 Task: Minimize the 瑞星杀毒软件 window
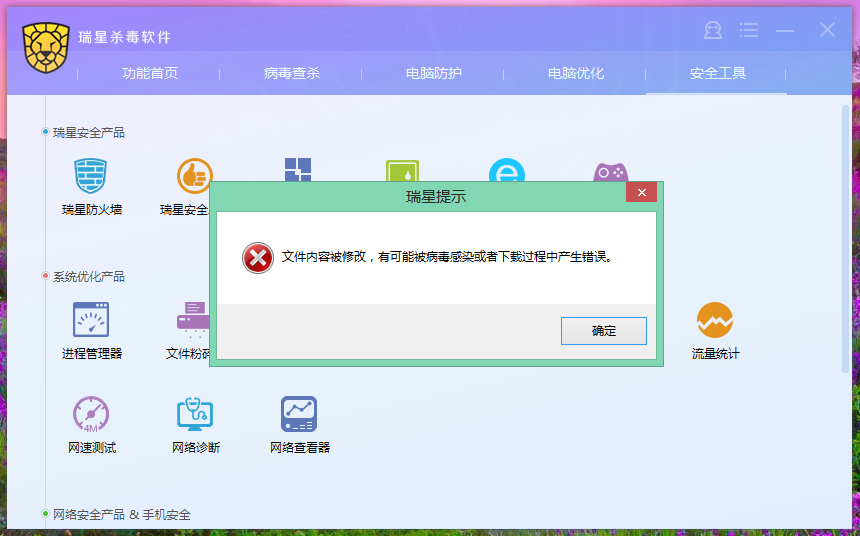pos(785,31)
